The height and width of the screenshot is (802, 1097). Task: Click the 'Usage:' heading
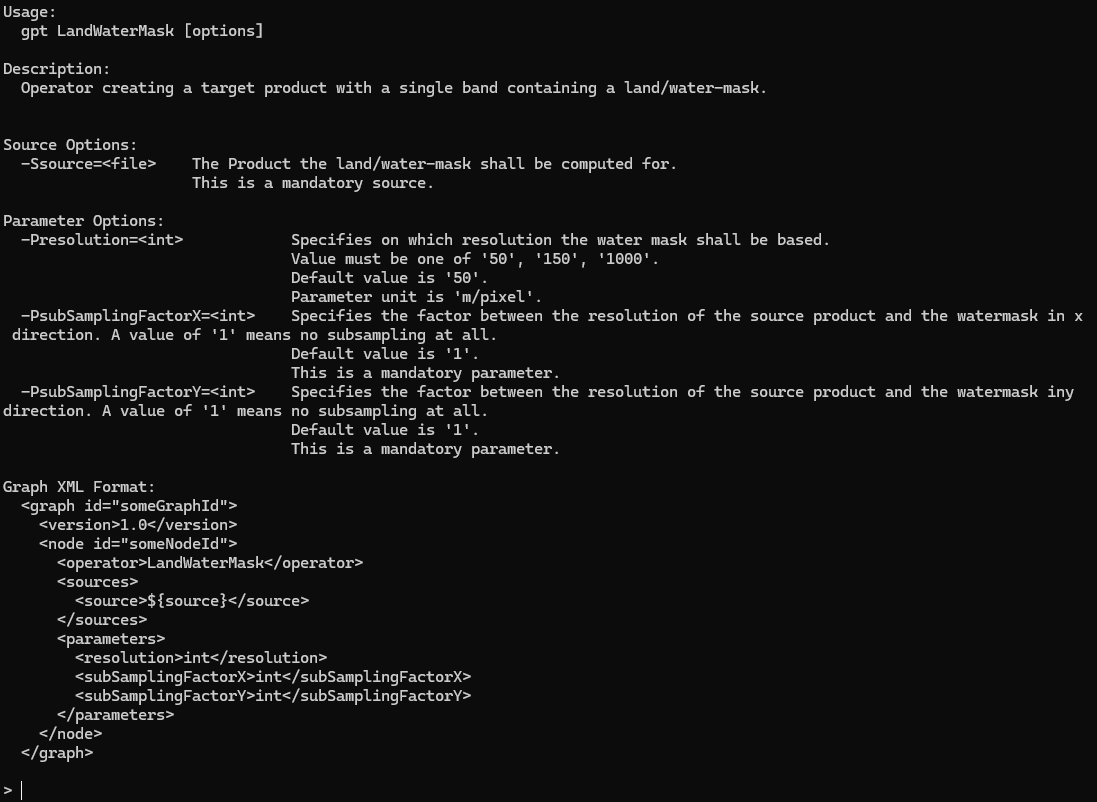[29, 12]
